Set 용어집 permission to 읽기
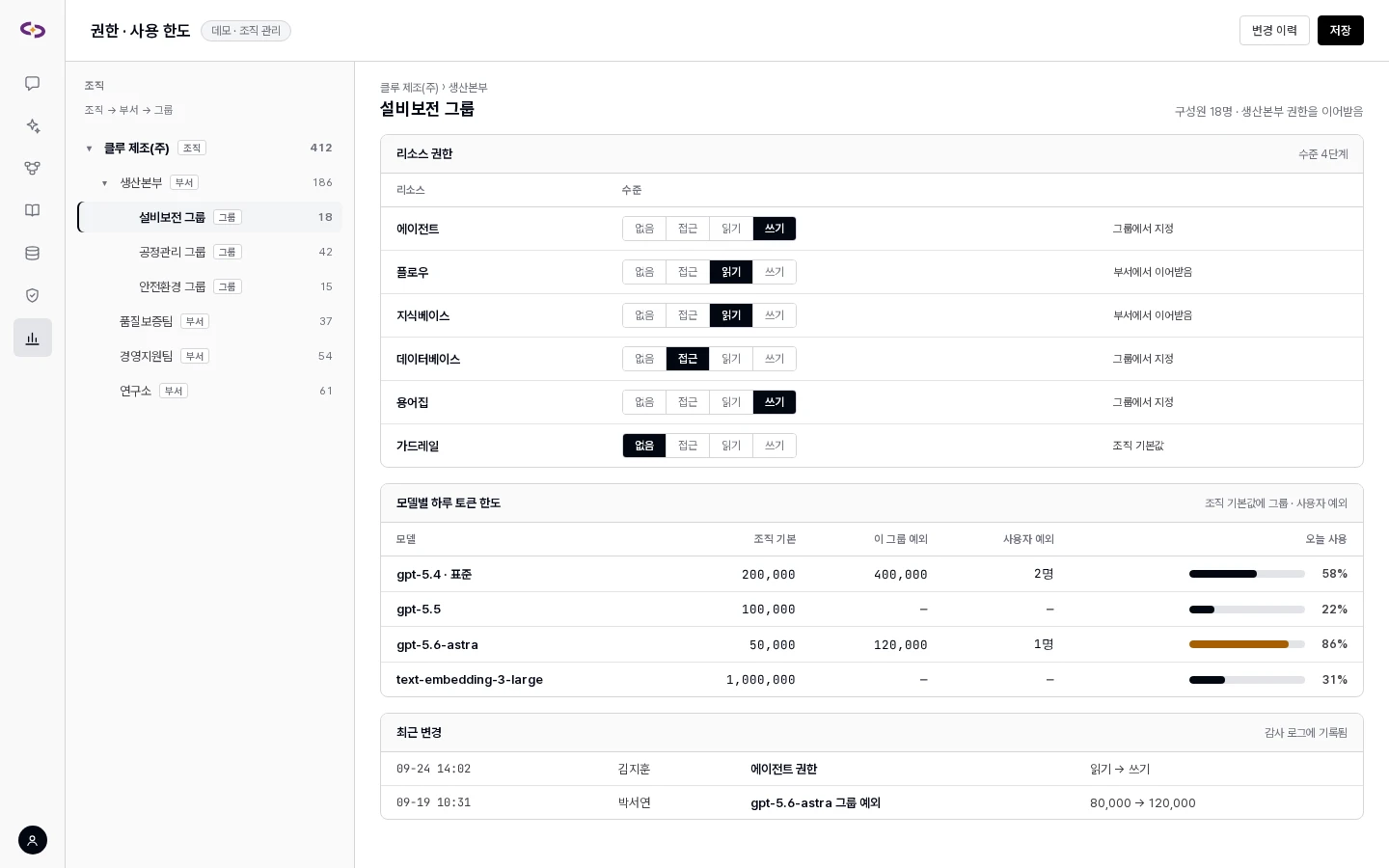Image resolution: width=1389 pixels, height=868 pixels. coord(731,402)
